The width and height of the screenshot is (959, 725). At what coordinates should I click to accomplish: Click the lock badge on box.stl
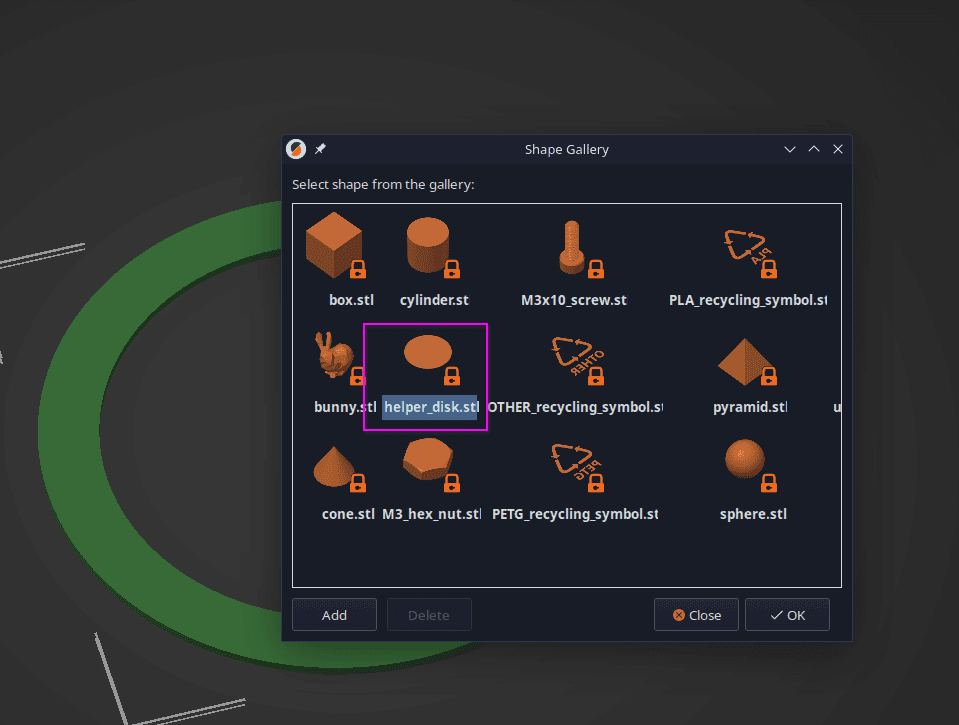tap(358, 269)
